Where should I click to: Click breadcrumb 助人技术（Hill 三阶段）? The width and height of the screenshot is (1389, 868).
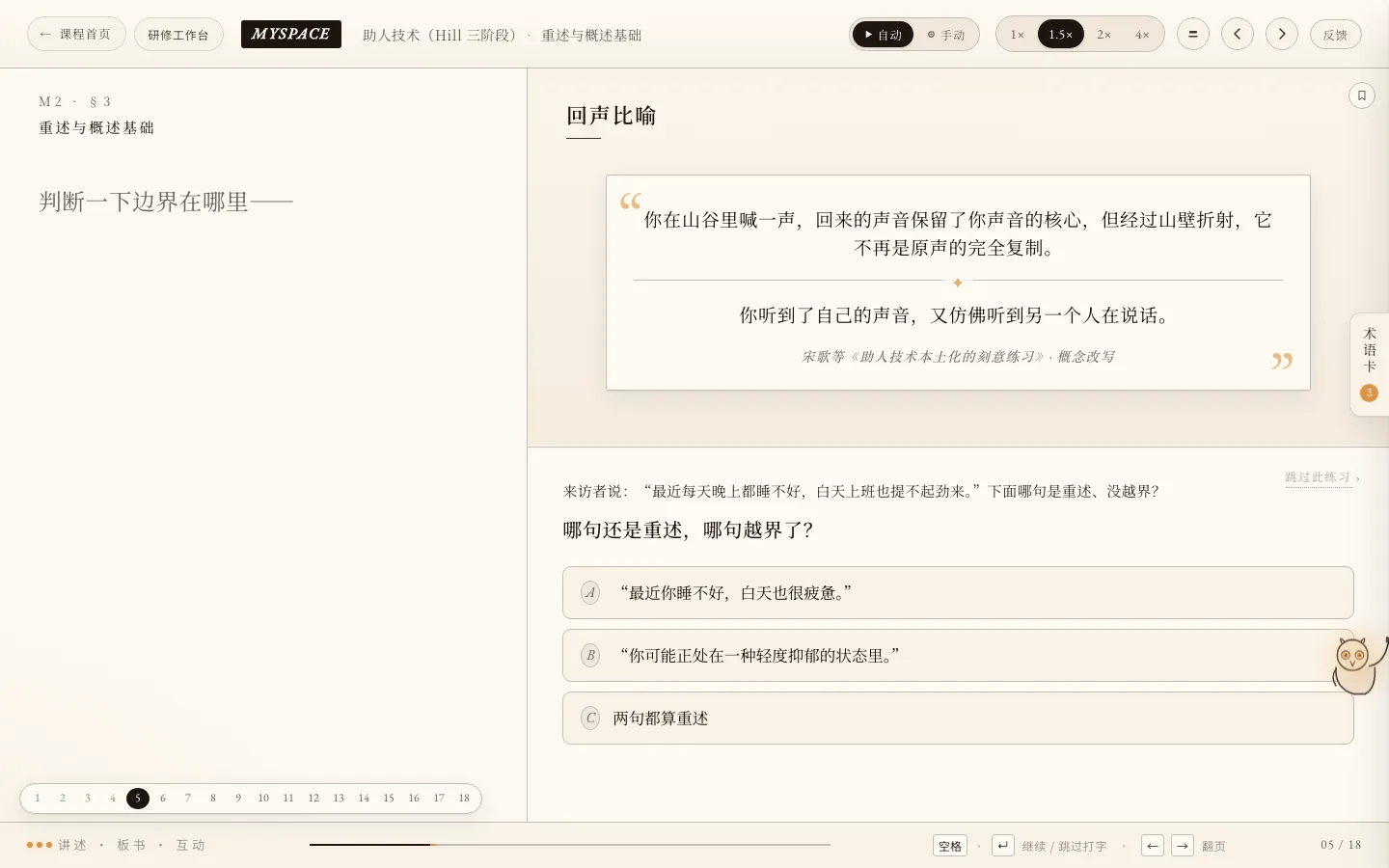(x=440, y=35)
